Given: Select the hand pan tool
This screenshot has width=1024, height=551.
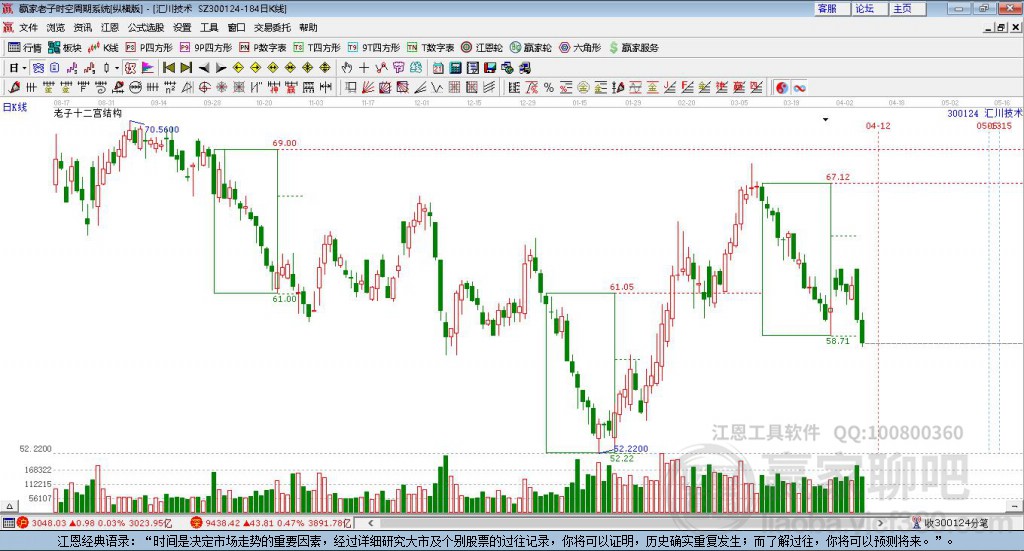Looking at the screenshot, I should tap(347, 68).
